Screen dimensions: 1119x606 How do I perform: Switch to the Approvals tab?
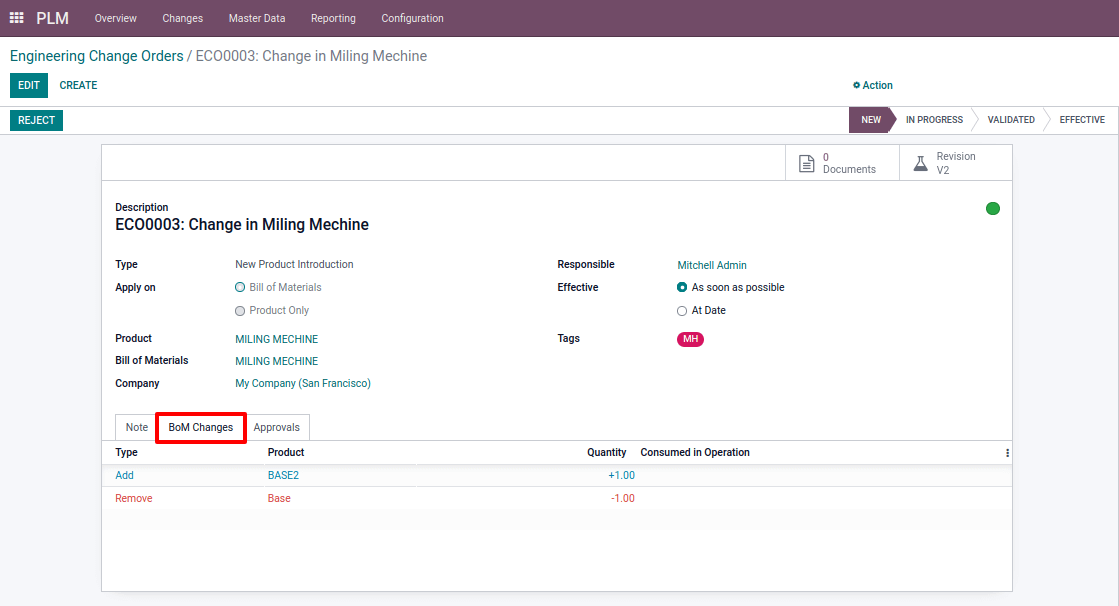pos(276,427)
